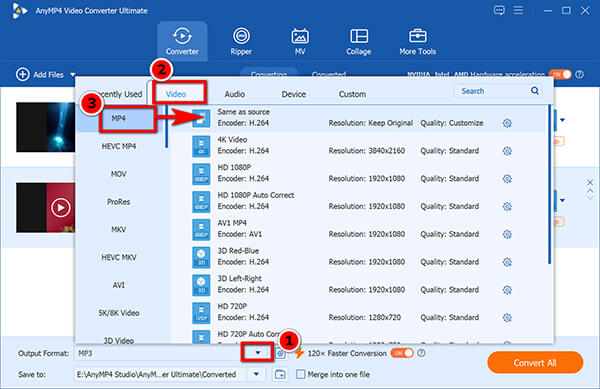Open settings gear for 3D Left-Right

click(507, 290)
